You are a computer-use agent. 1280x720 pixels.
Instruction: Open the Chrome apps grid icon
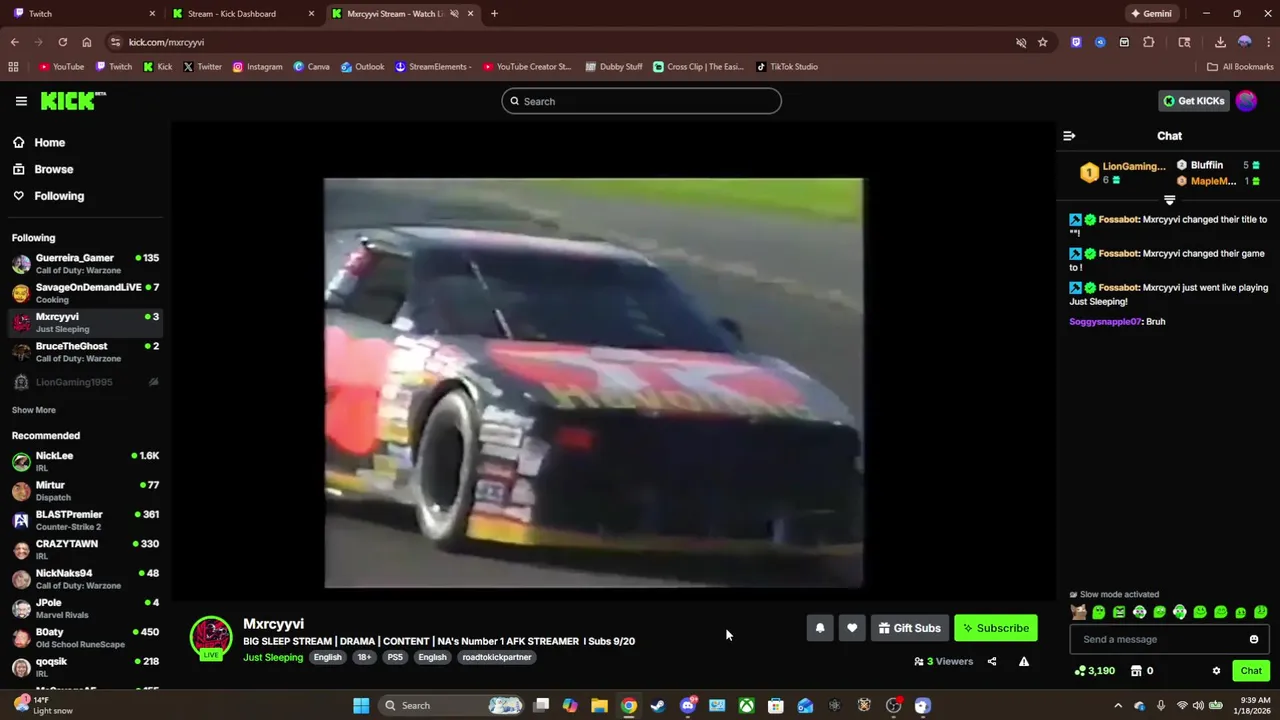pos(13,67)
